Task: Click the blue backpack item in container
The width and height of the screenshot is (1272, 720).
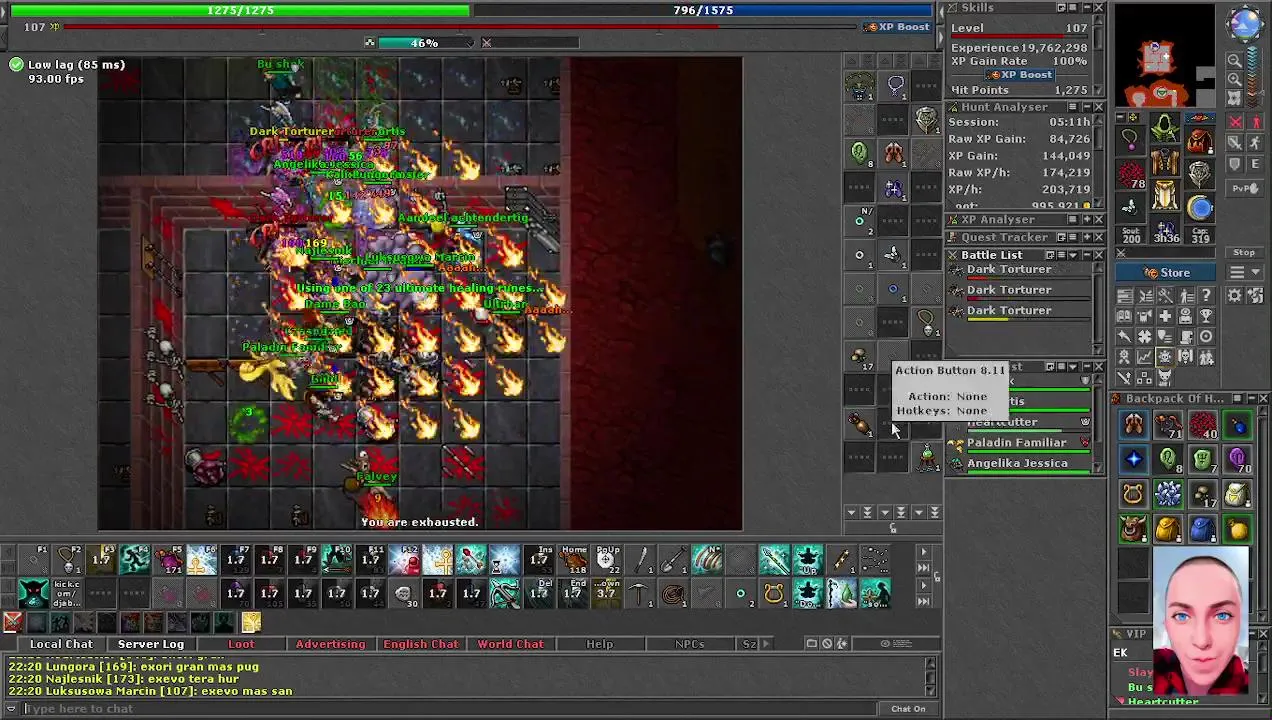Action: [1202, 529]
